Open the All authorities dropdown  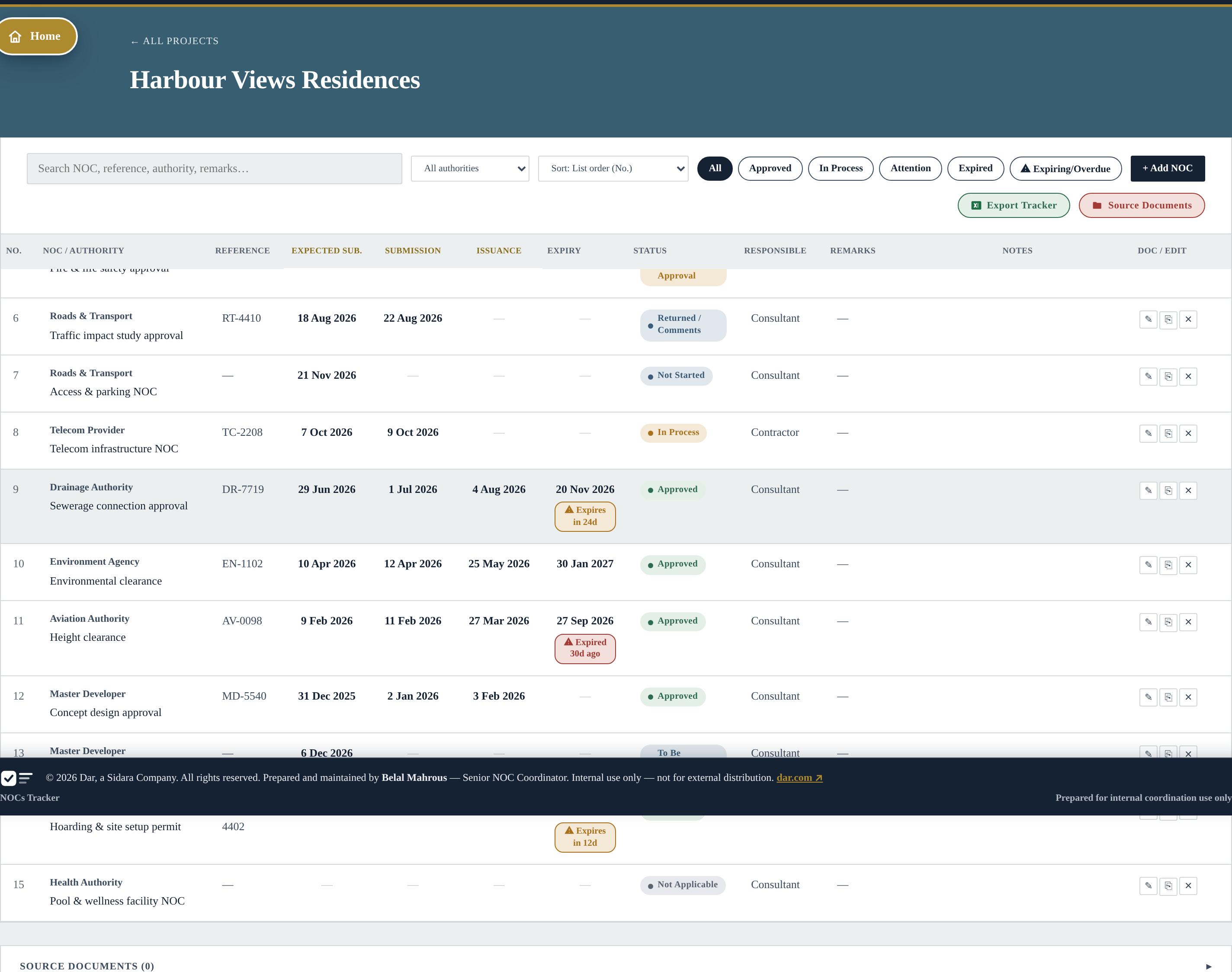pyautogui.click(x=470, y=169)
